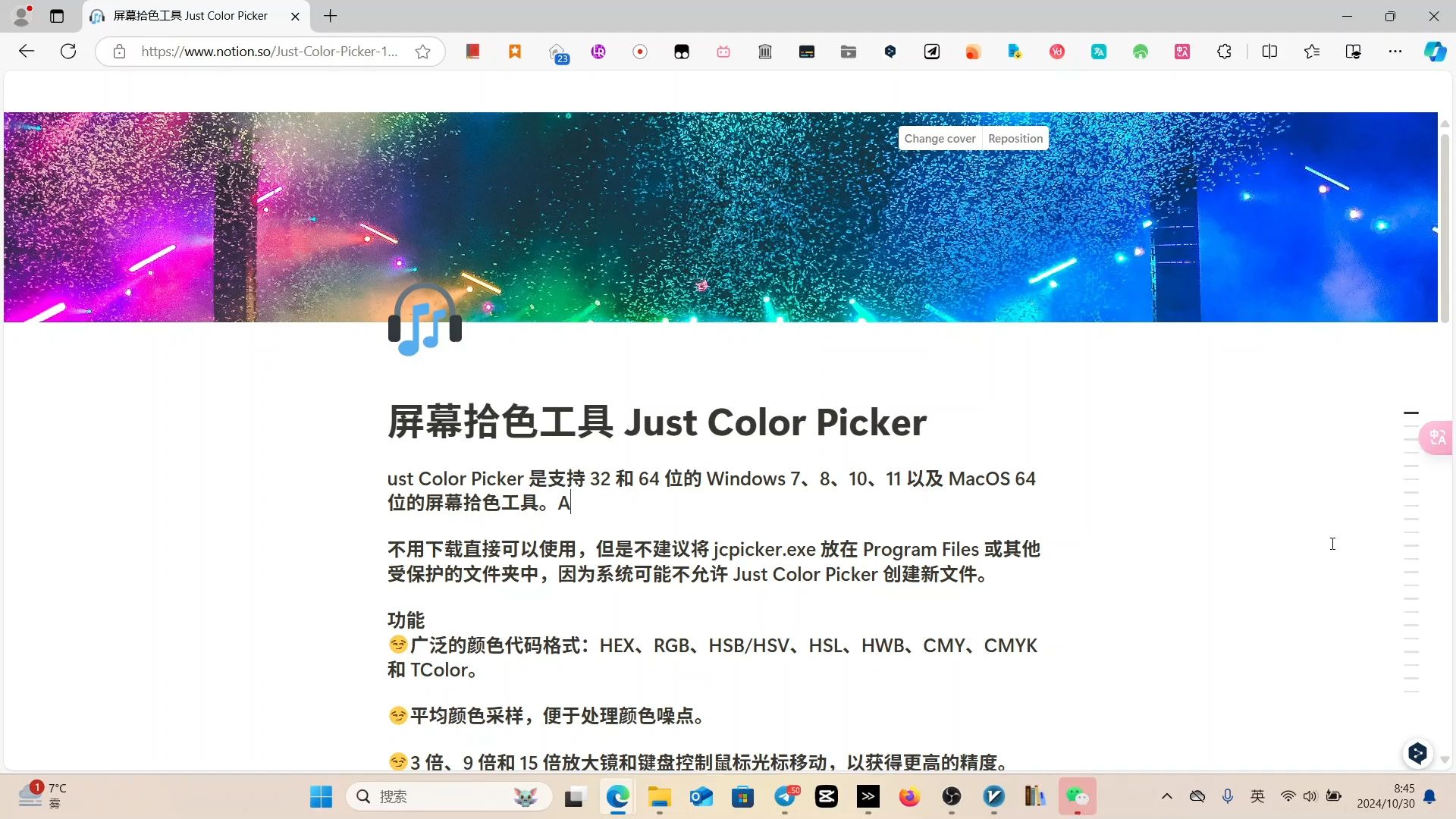Image resolution: width=1456 pixels, height=819 pixels.
Task: Click the paragraph starting 'ust Color Picker'
Action: point(711,491)
